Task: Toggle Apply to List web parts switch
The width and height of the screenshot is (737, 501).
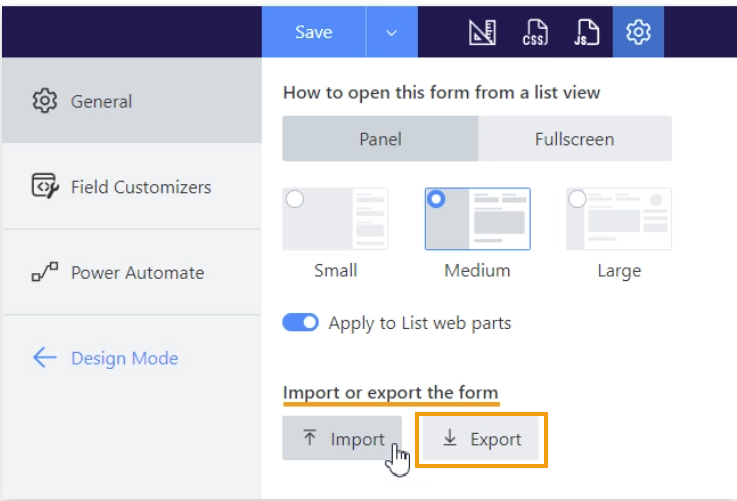Action: point(300,323)
